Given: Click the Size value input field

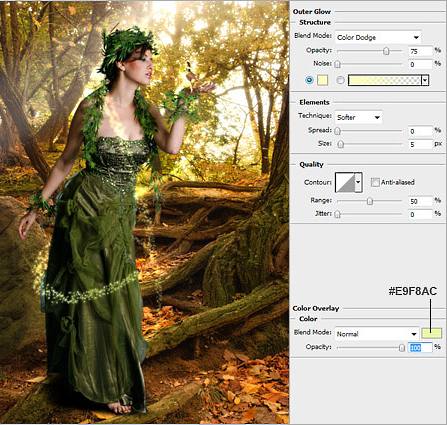Looking at the screenshot, I should click(x=420, y=144).
